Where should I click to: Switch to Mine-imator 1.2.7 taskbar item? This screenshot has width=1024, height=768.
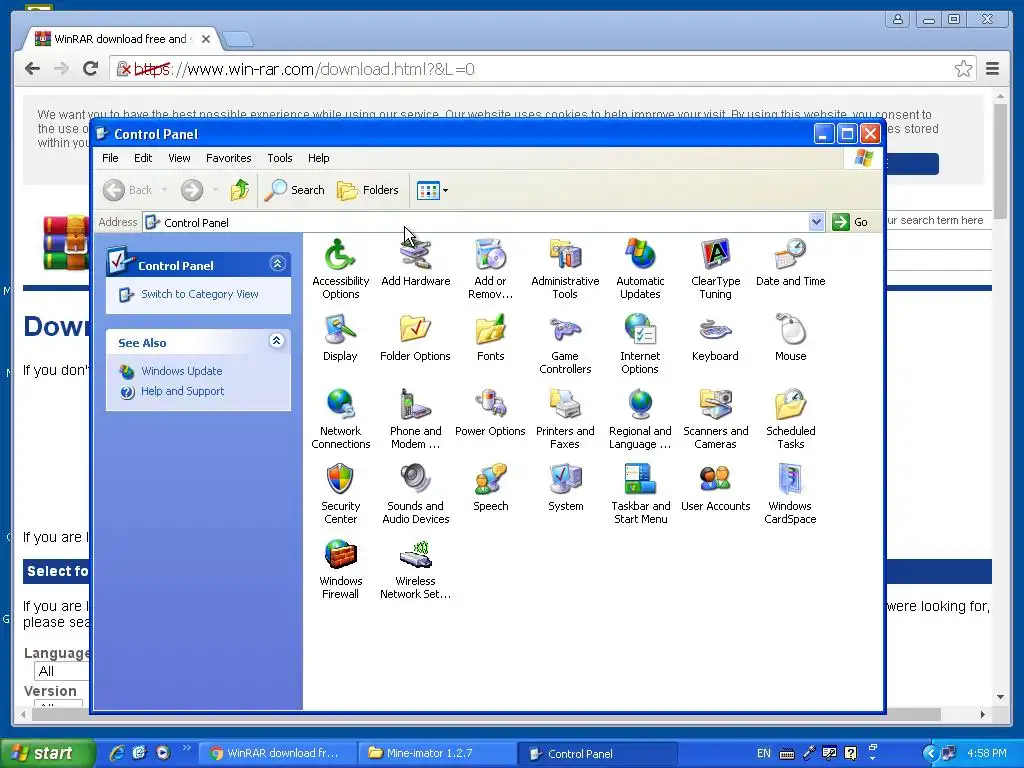(438, 754)
